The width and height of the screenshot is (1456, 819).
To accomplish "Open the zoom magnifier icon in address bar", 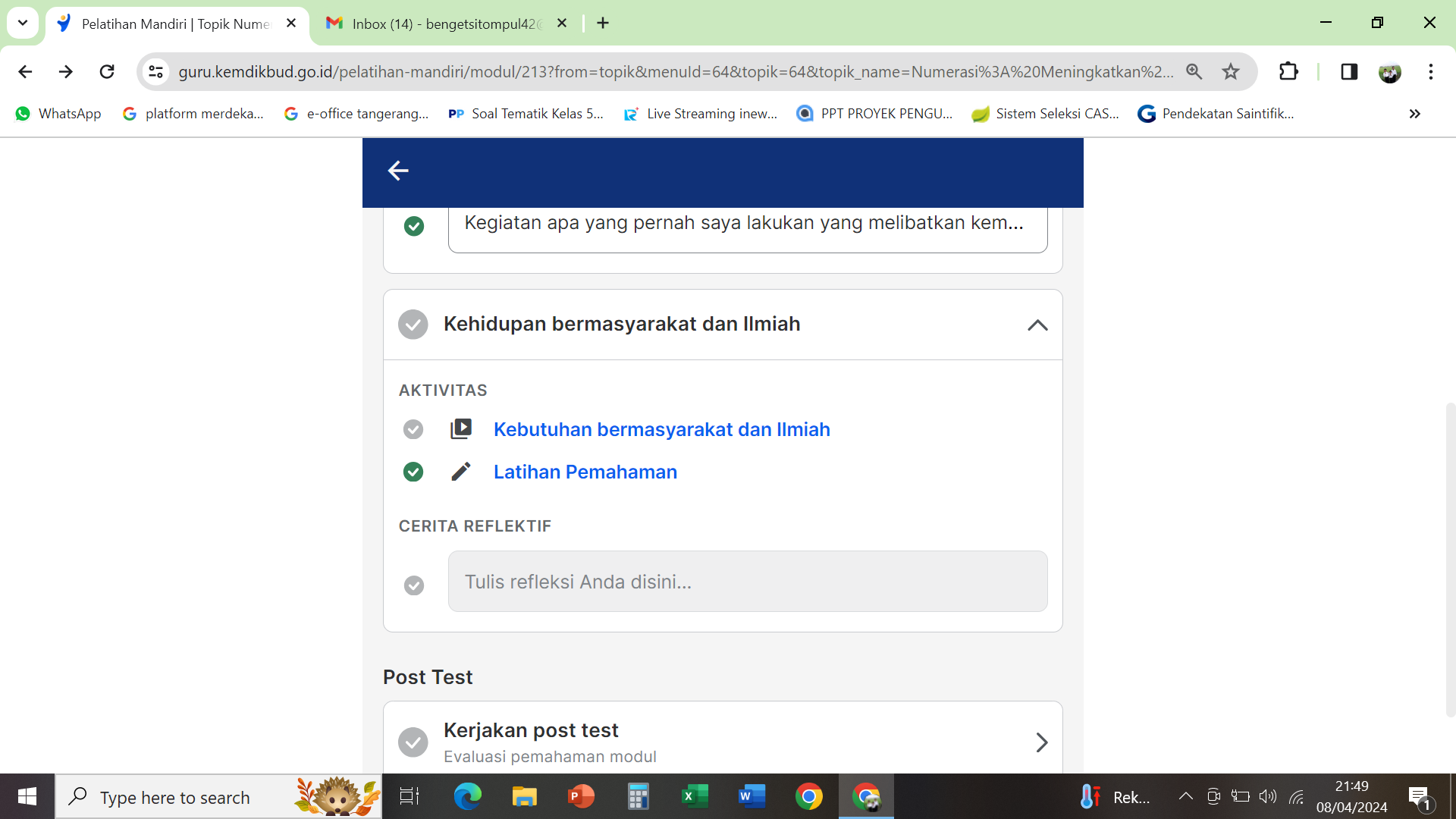I will click(x=1194, y=71).
